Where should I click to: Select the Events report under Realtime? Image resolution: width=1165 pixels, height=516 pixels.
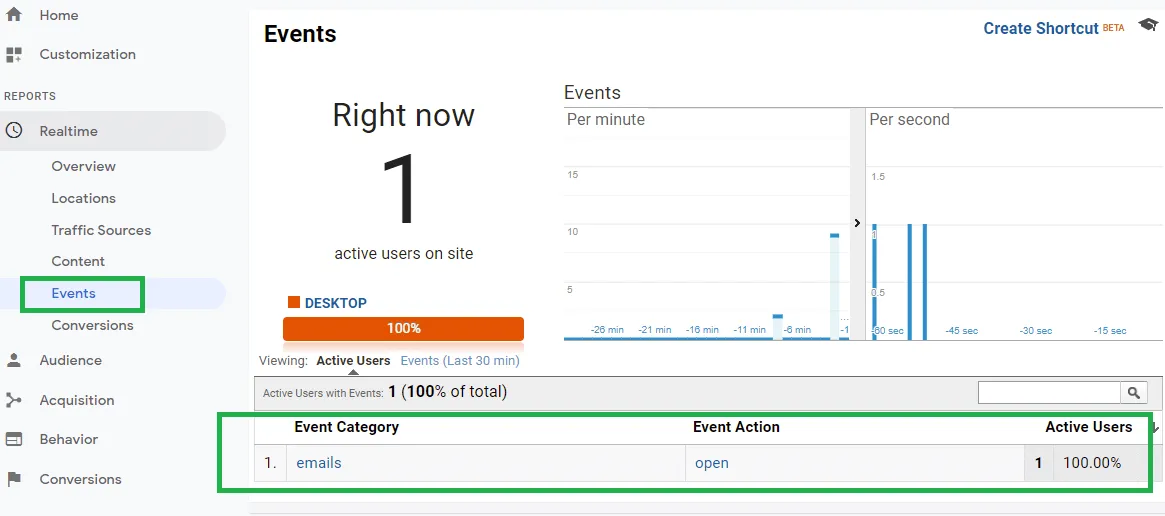pos(74,293)
